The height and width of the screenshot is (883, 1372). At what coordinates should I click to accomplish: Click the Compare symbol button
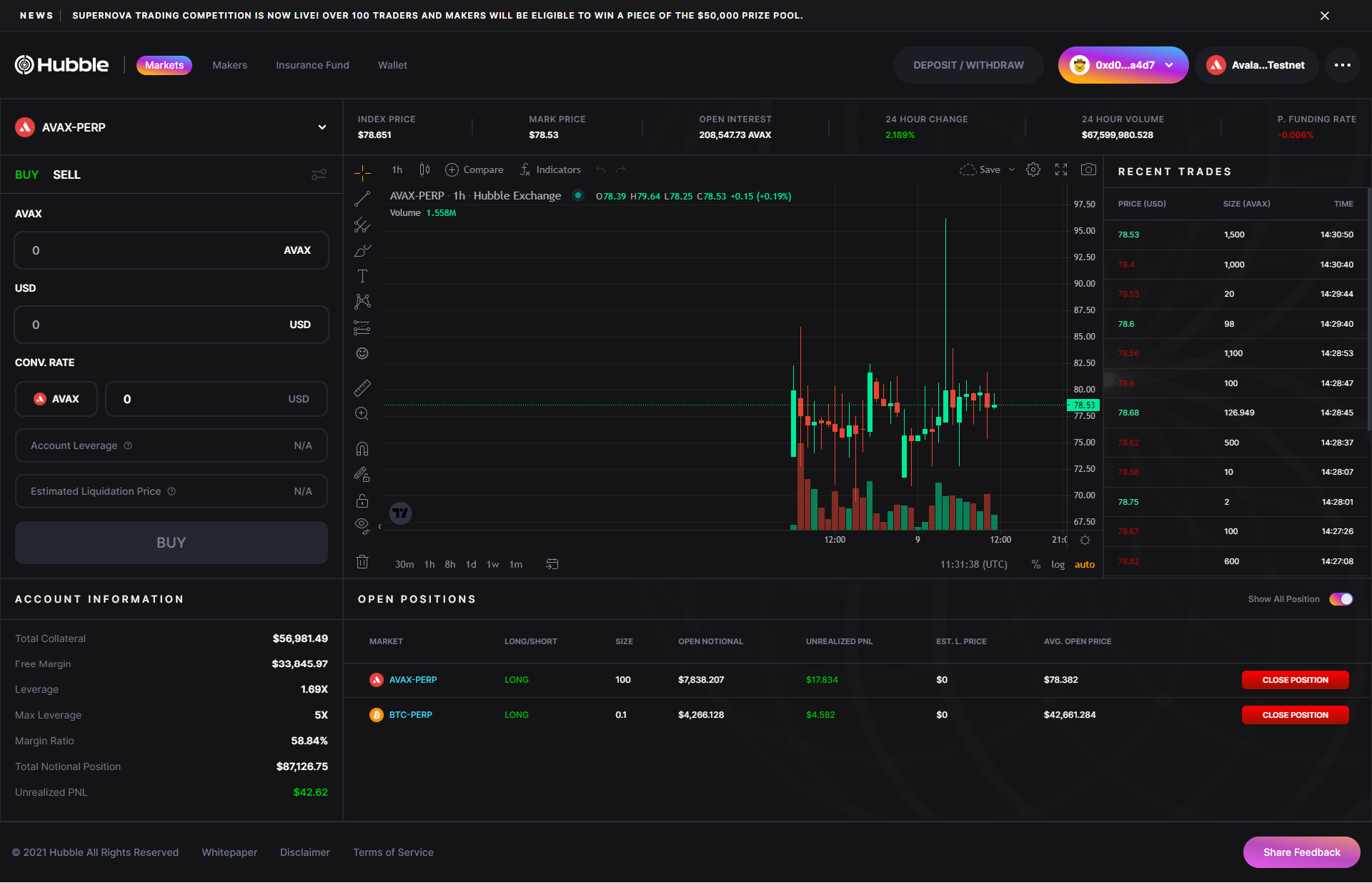[474, 169]
